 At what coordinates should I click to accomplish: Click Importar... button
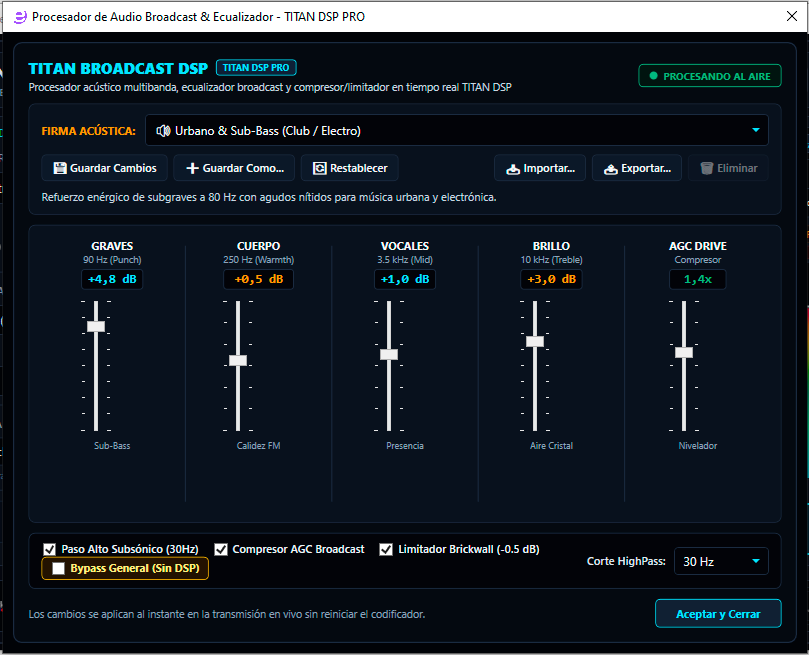click(x=540, y=168)
